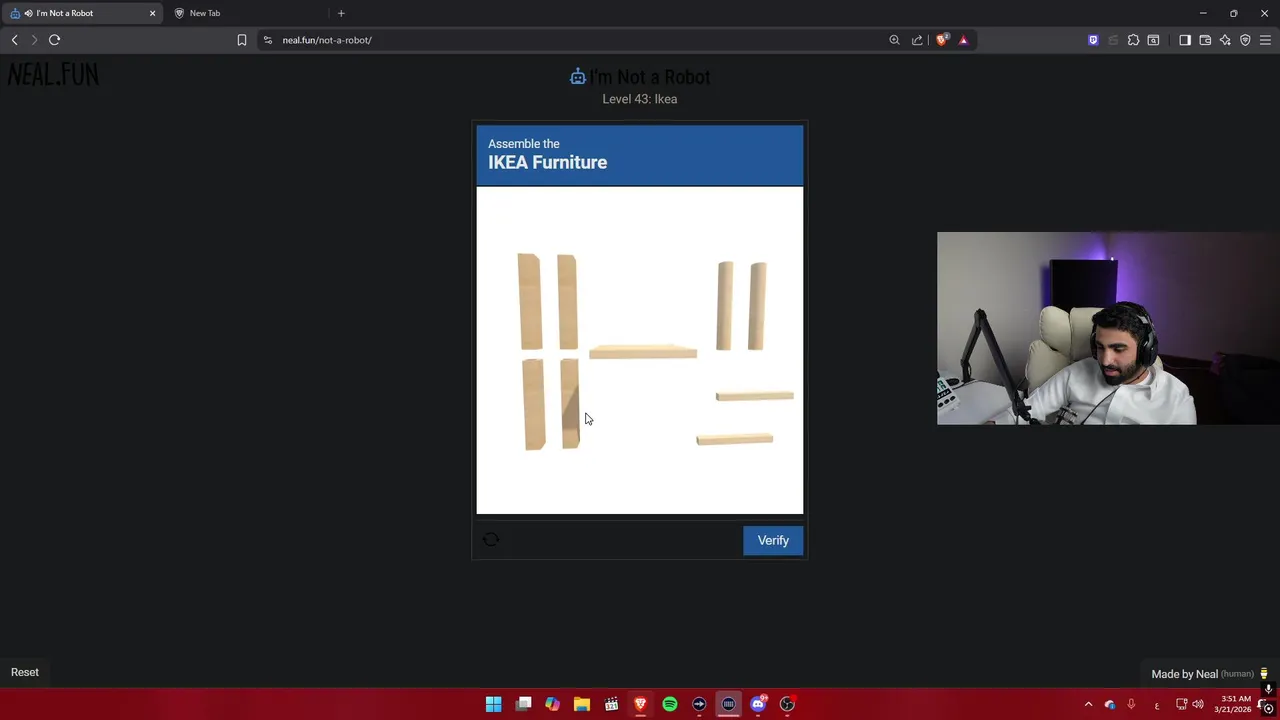Click the share page icon

click(x=917, y=40)
